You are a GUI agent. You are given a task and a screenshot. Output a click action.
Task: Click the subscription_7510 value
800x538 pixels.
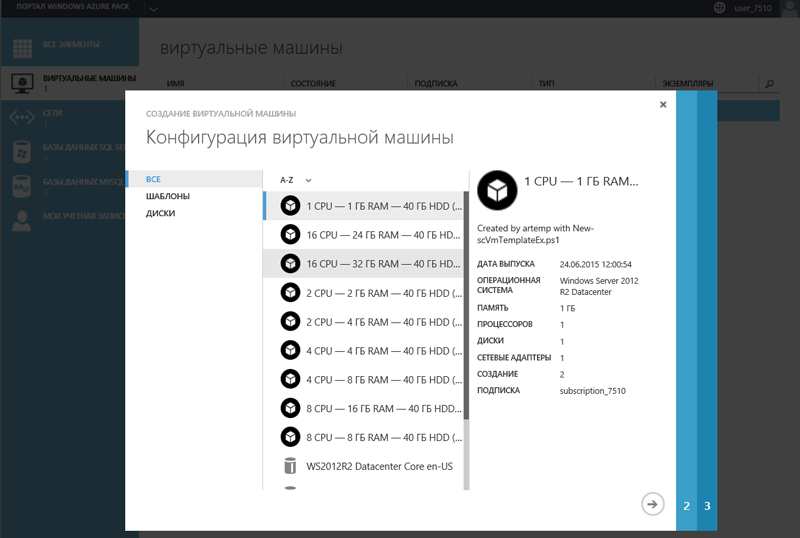coord(592,390)
